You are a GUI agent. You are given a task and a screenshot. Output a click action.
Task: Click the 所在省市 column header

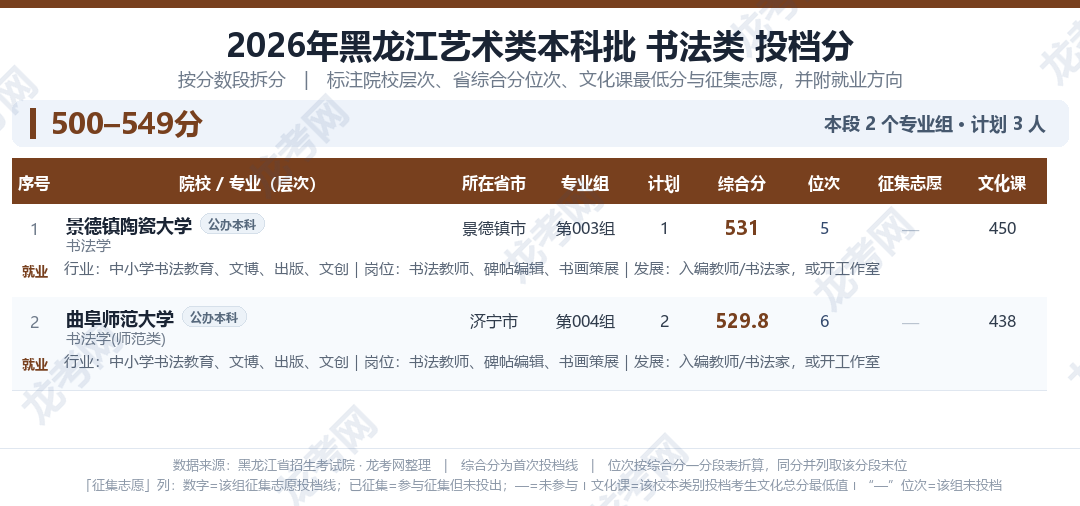pyautogui.click(x=493, y=183)
